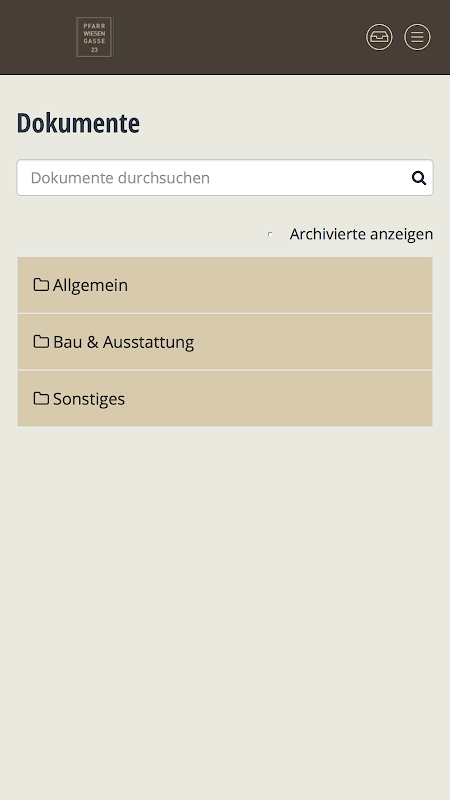Screen dimensions: 450x800
Task: Expand the Bau & Ausstattung folder row
Action: [x=225, y=342]
